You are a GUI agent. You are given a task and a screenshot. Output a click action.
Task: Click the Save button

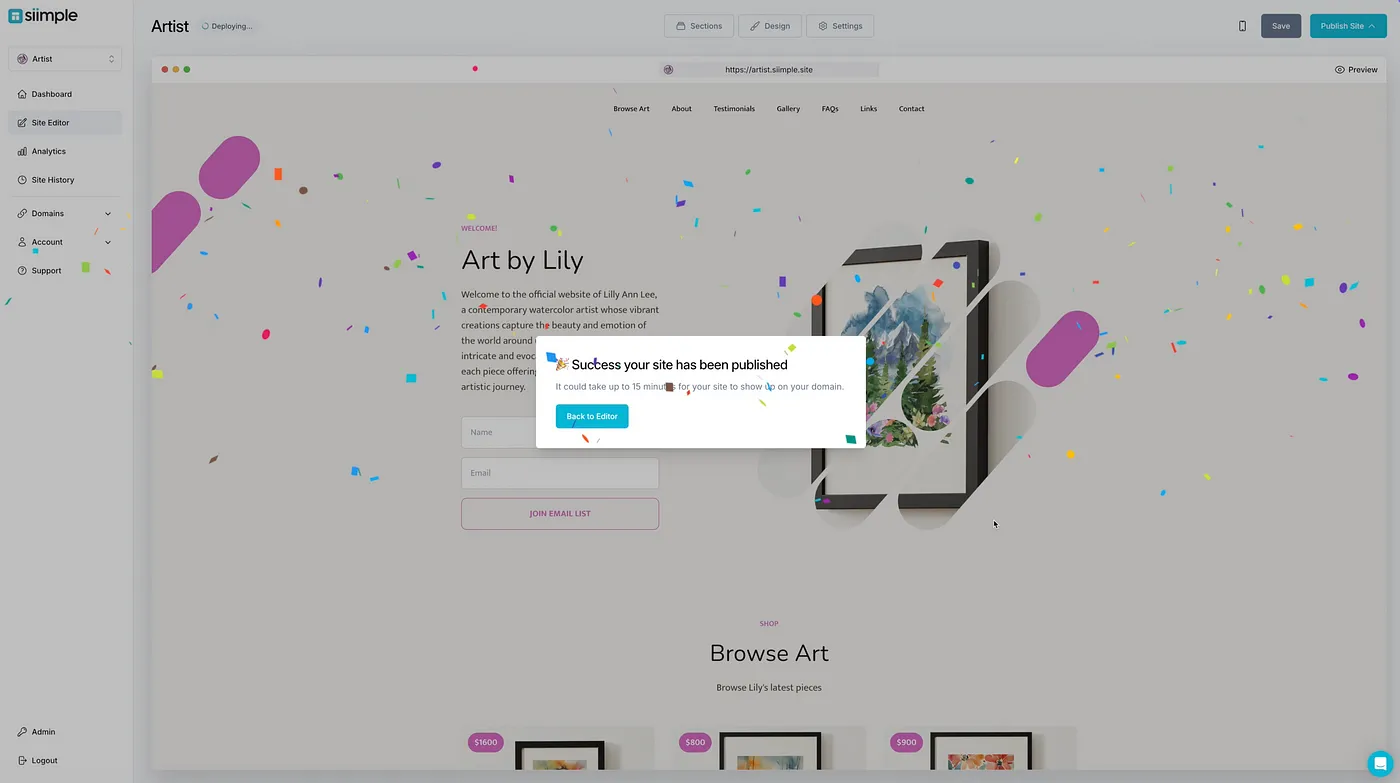(1281, 26)
